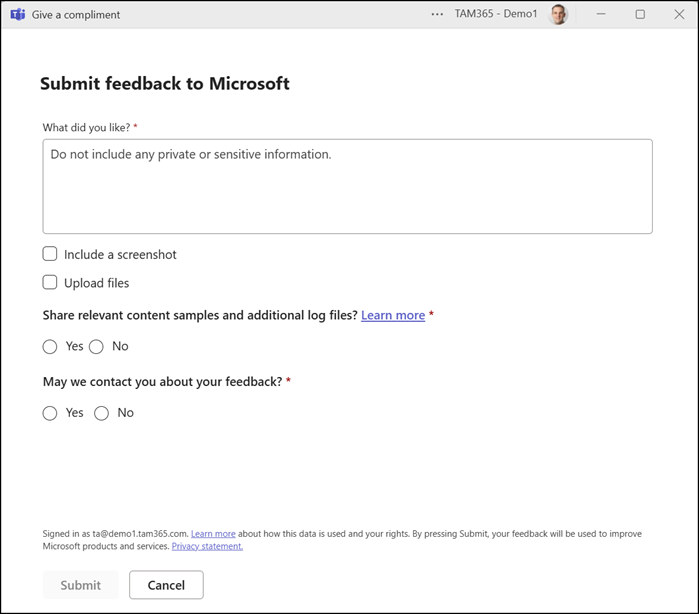The width and height of the screenshot is (700, 614).
Task: Minimize the Give a compliment window
Action: 601,14
